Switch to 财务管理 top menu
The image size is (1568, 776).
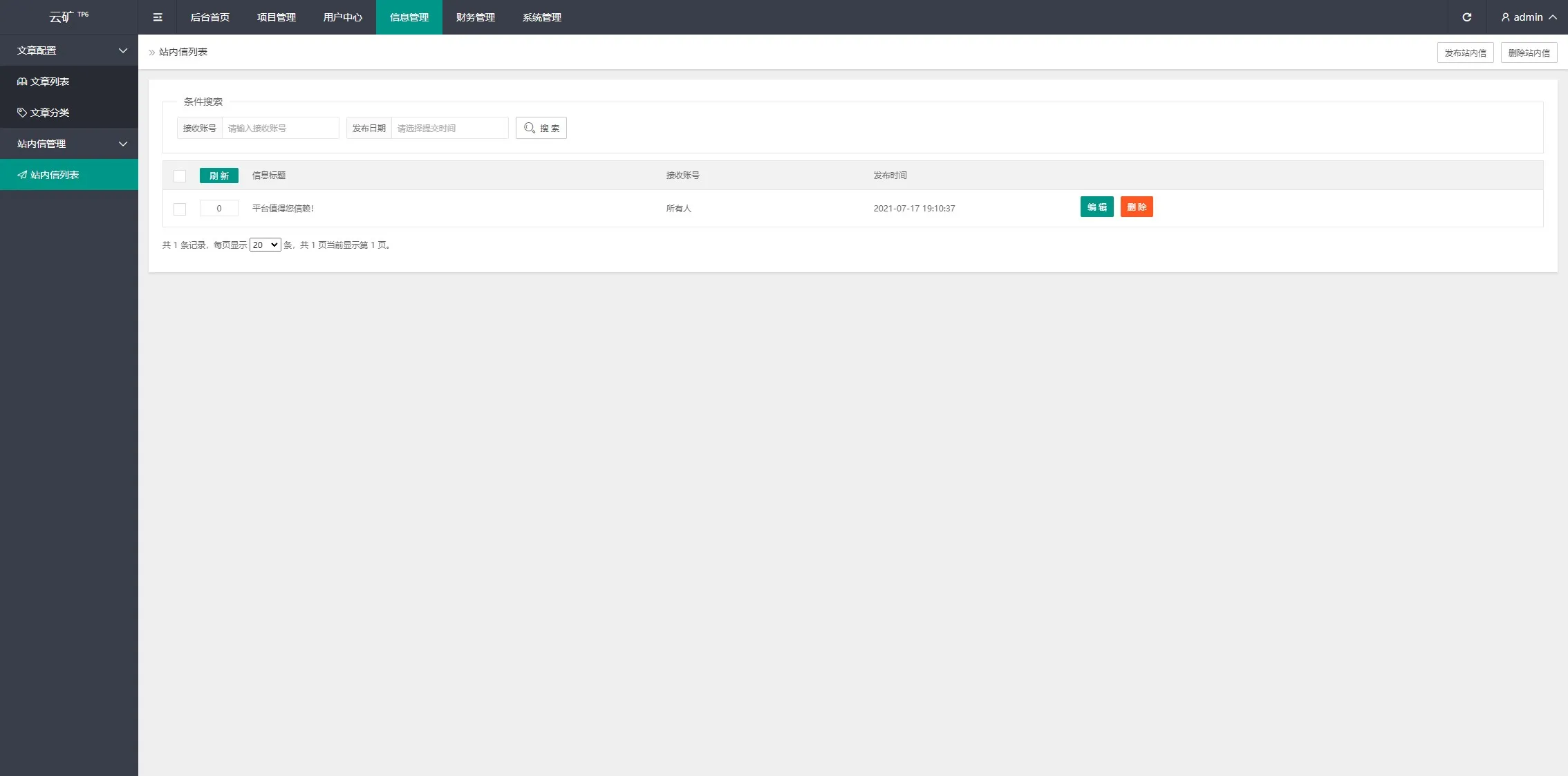tap(475, 17)
